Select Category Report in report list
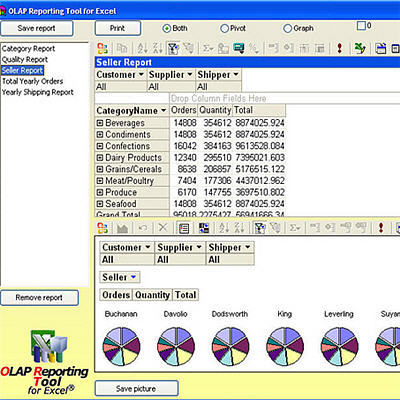The width and height of the screenshot is (400, 400). click(x=28, y=49)
